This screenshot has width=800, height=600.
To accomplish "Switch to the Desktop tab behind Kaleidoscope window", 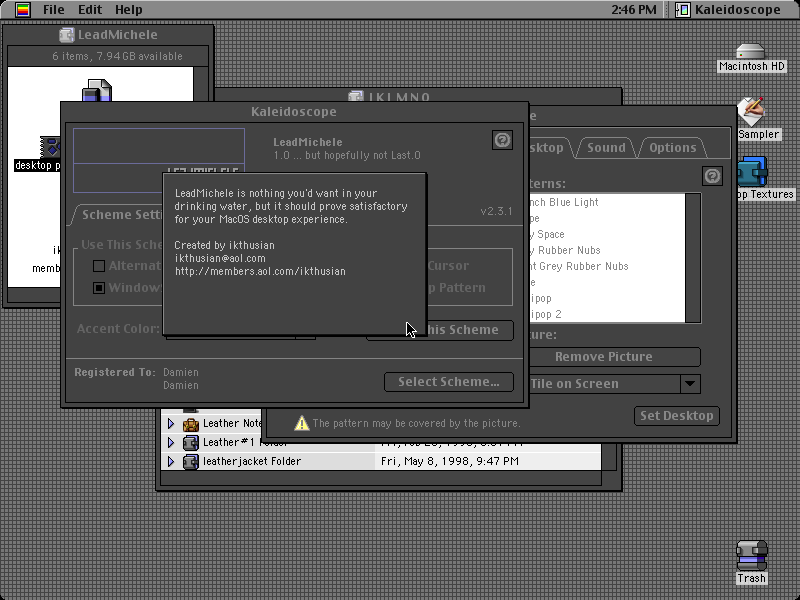I will tap(547, 147).
